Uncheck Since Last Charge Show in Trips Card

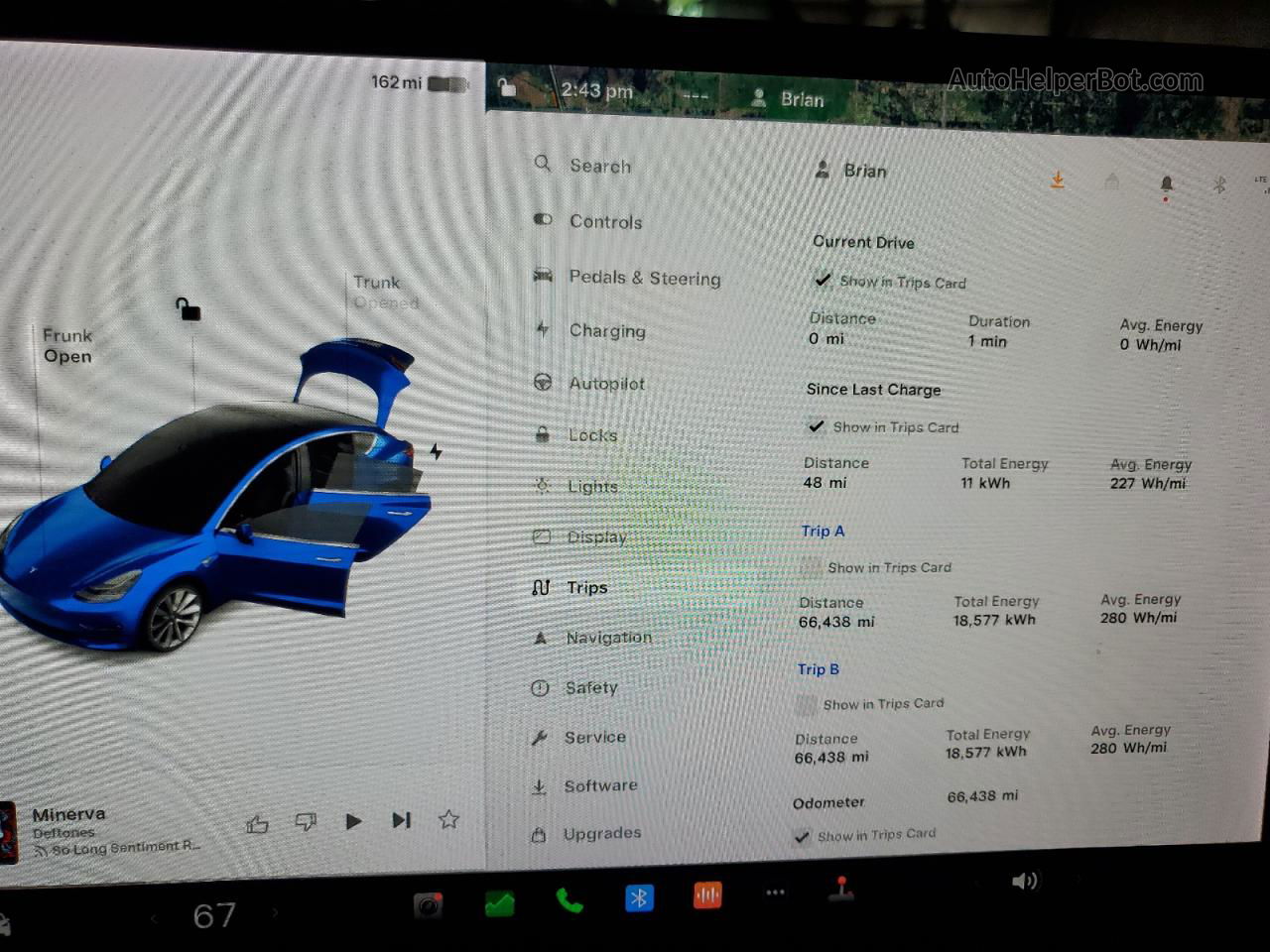pos(816,426)
